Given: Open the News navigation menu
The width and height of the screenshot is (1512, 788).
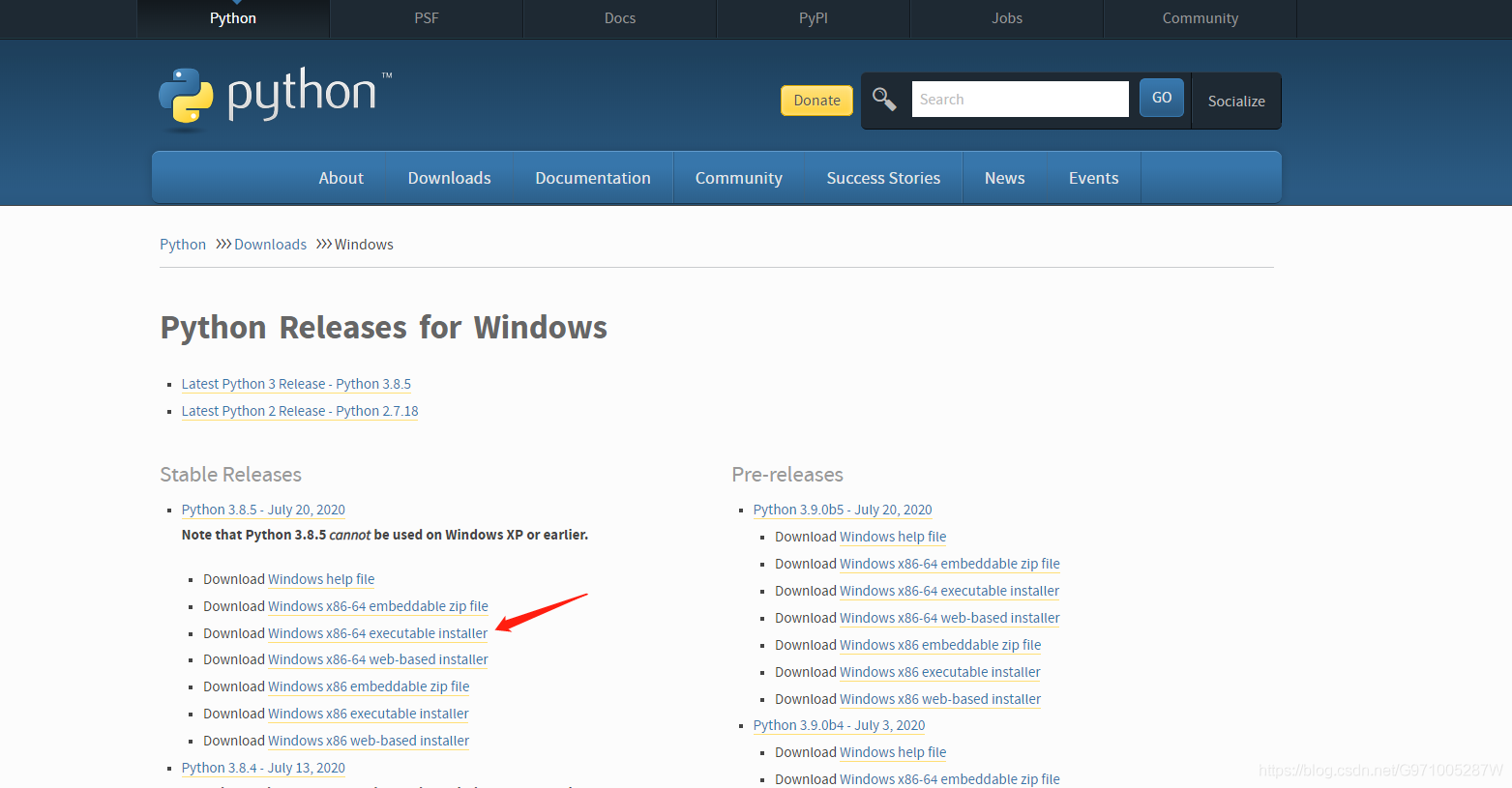Looking at the screenshot, I should tap(1005, 178).
